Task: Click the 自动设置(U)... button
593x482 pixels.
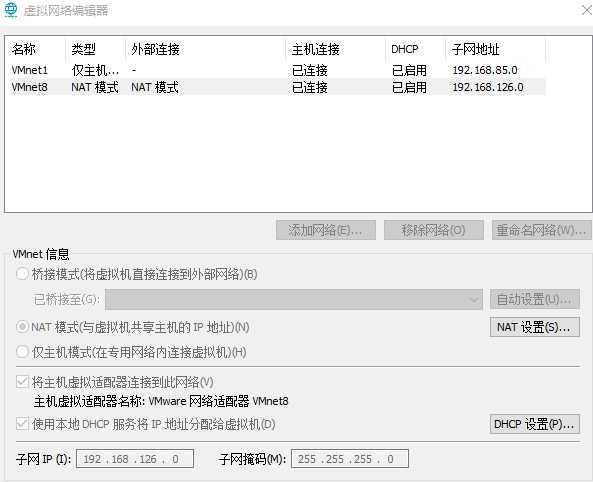Action: 535,299
